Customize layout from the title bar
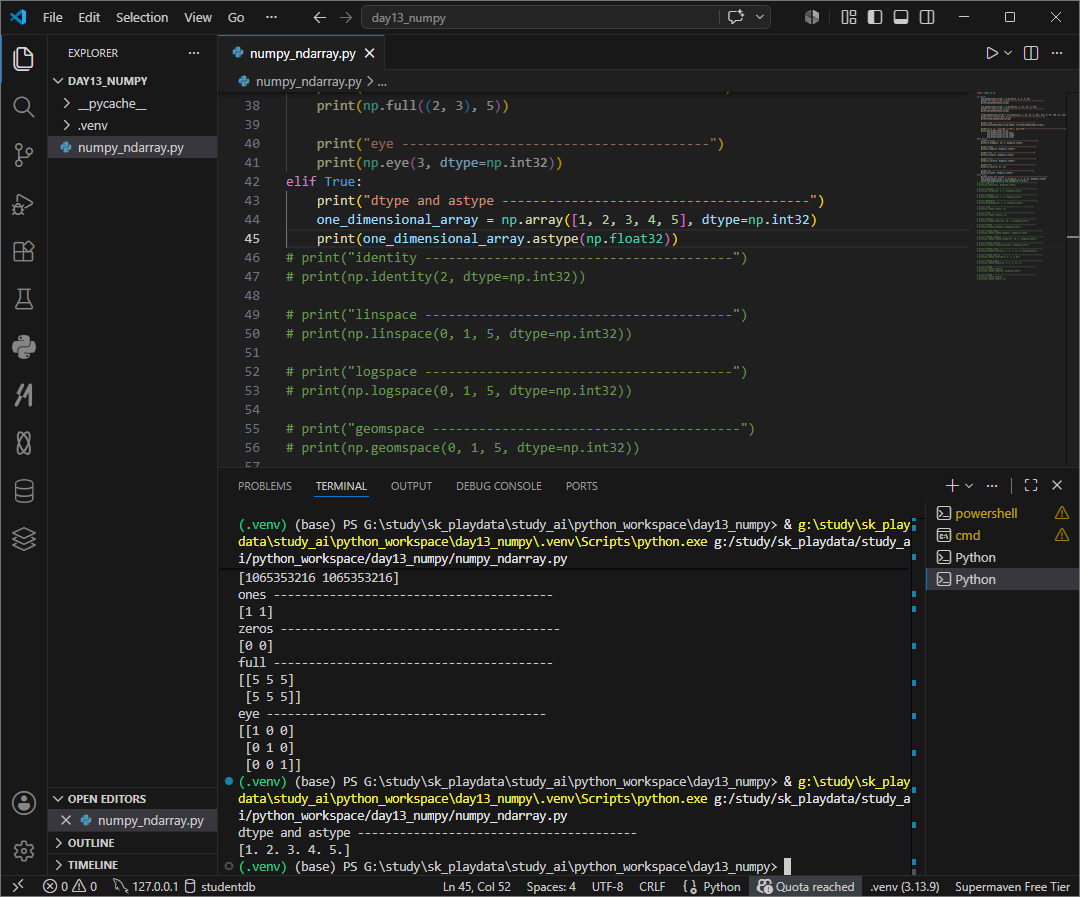The height and width of the screenshot is (897, 1080). tap(849, 17)
